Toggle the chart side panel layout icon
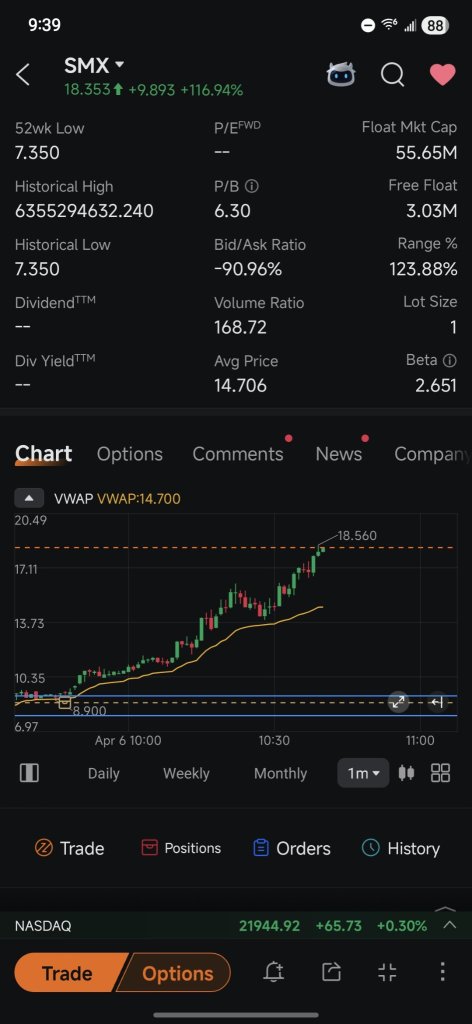This screenshot has width=472, height=1024. pyautogui.click(x=29, y=773)
